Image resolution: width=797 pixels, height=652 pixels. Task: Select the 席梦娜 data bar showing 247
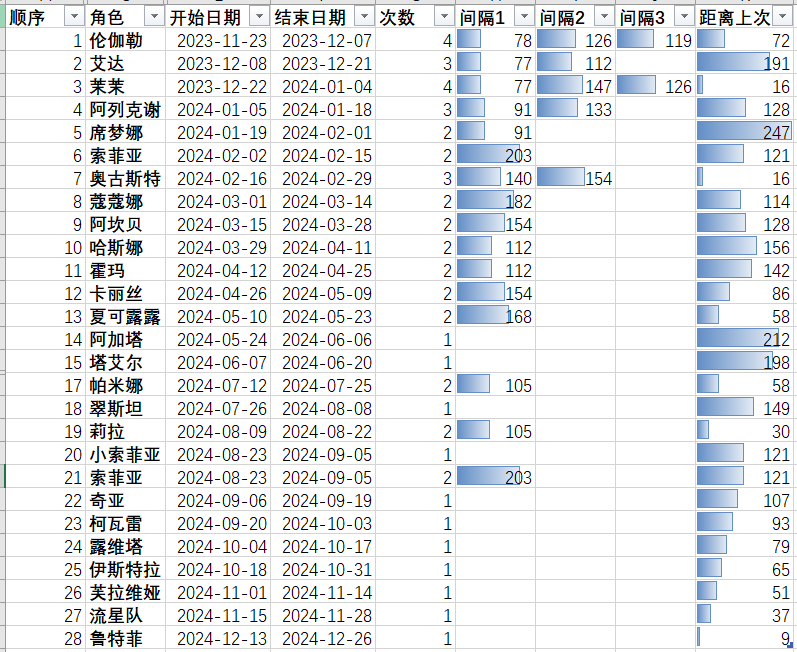click(744, 132)
